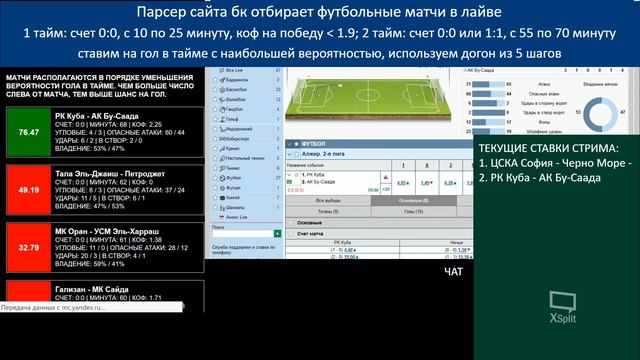
Task: Click the Киберспорт gamepad icon
Action: (x=222, y=139)
